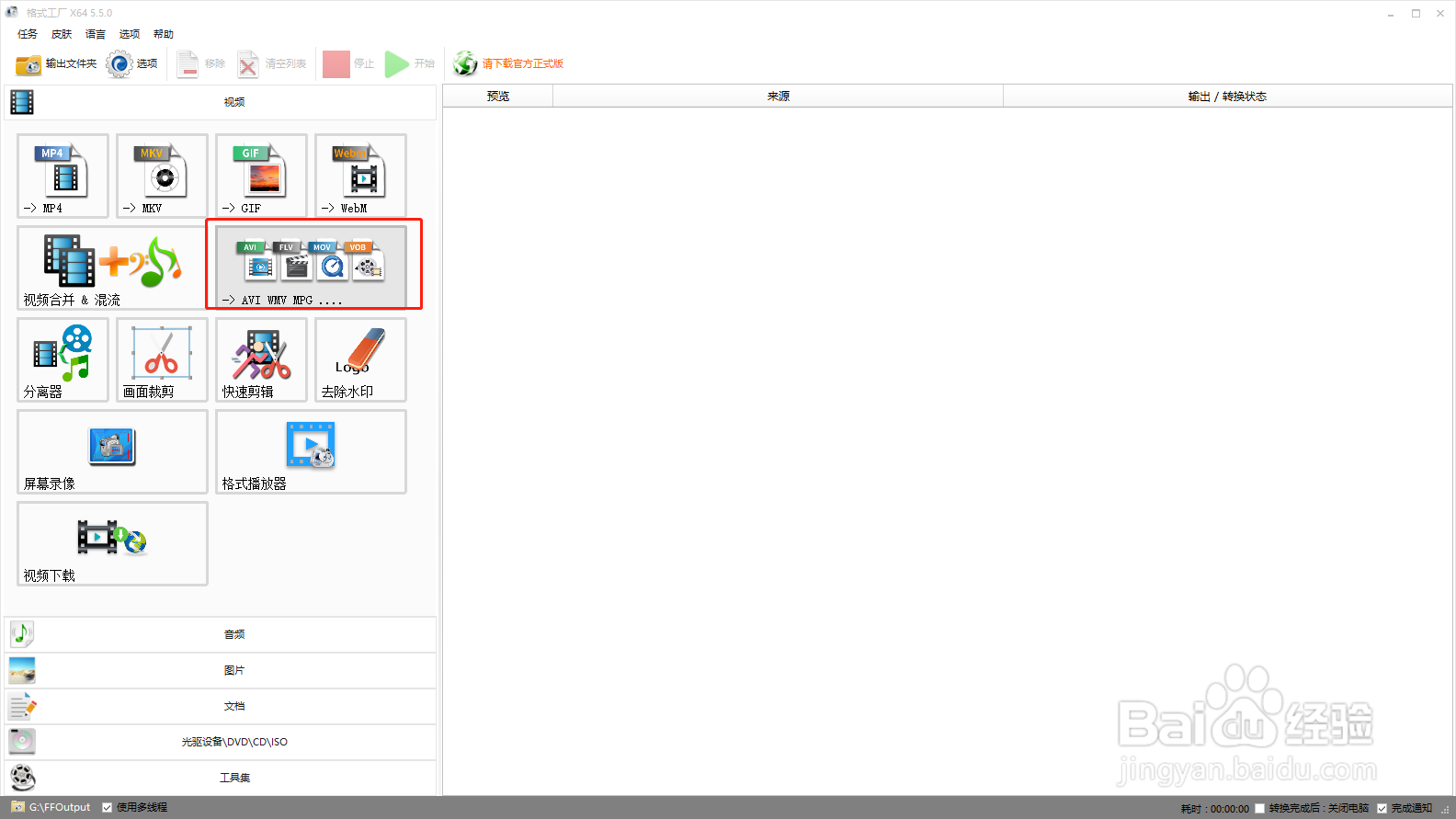This screenshot has height=819, width=1456.
Task: Click the 移除 toolbar button
Action: [201, 63]
